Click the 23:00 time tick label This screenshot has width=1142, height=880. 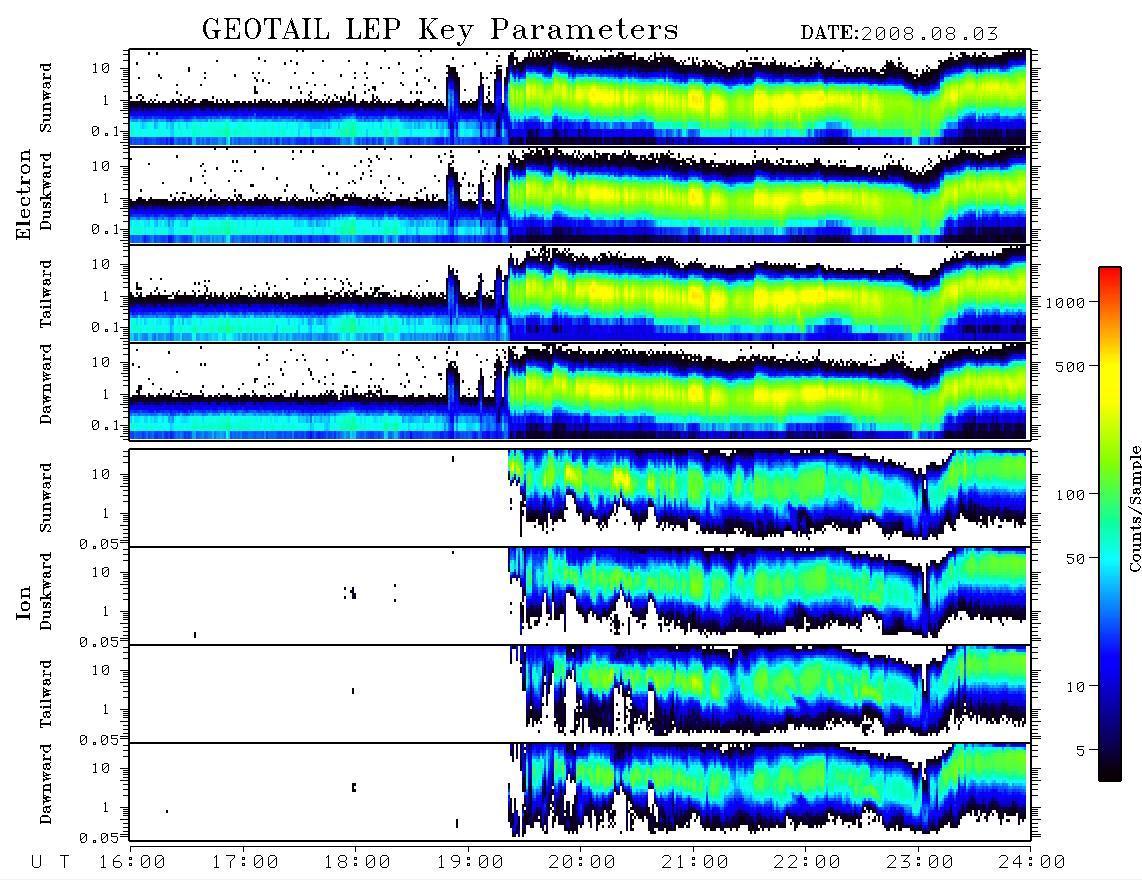(920, 862)
